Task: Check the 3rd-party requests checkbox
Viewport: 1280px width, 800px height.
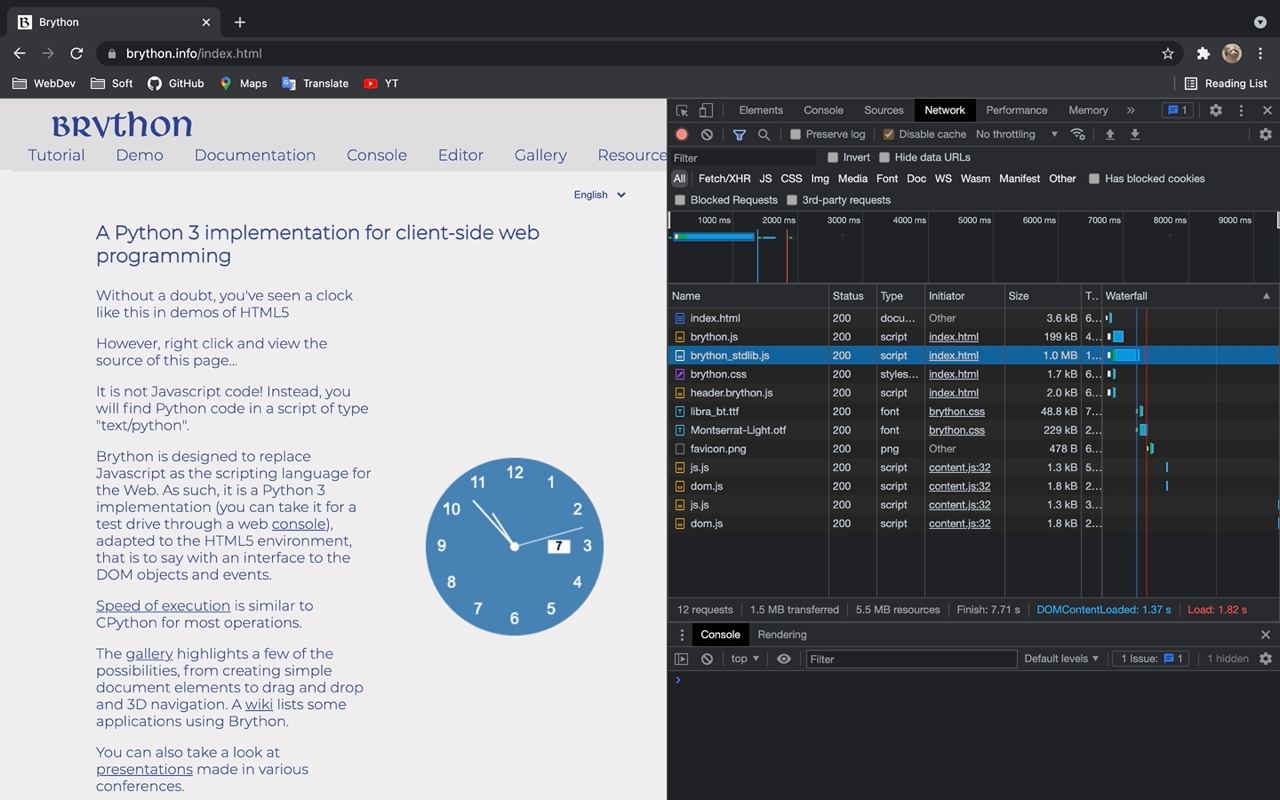Action: [x=792, y=200]
